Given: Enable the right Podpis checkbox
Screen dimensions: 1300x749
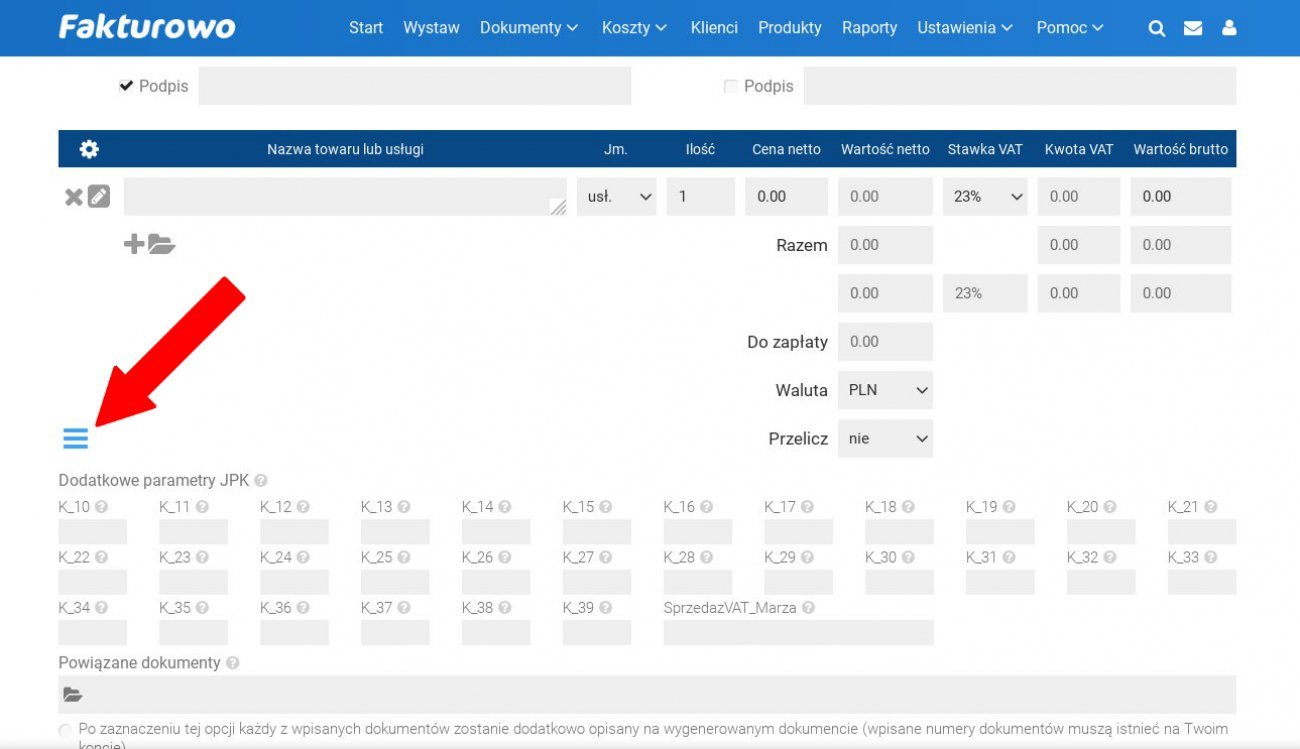Looking at the screenshot, I should click(x=730, y=87).
